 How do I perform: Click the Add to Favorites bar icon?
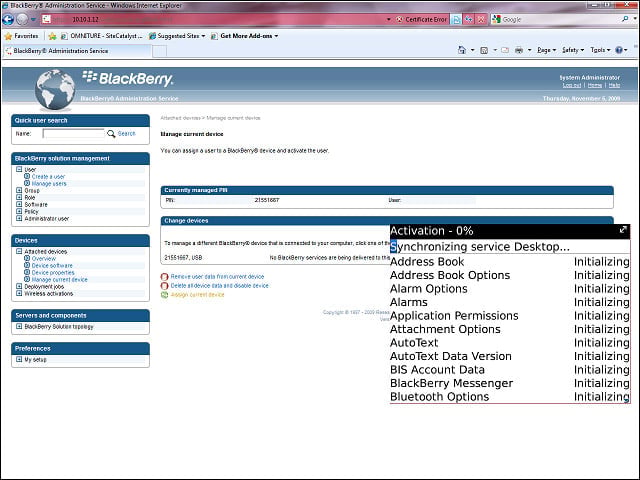coord(52,36)
